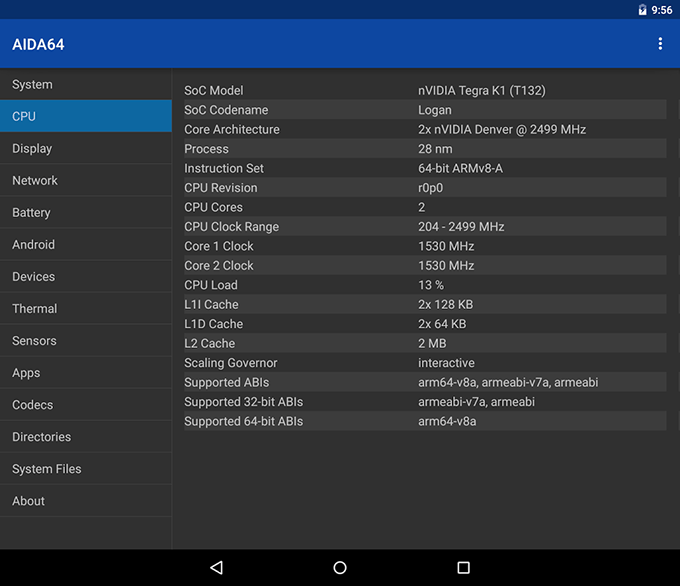Open the Codecs section
The height and width of the screenshot is (586, 680).
pos(86,405)
